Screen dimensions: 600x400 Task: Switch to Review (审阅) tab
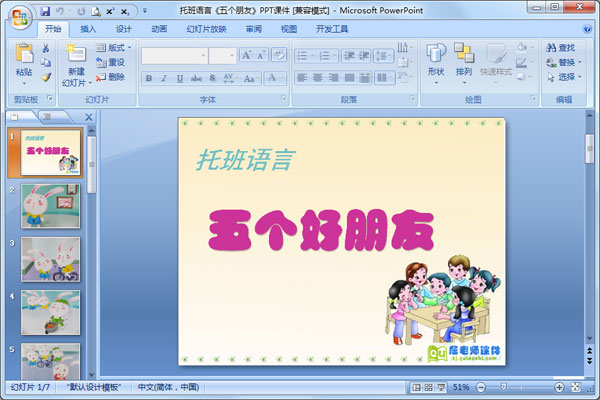click(x=254, y=29)
